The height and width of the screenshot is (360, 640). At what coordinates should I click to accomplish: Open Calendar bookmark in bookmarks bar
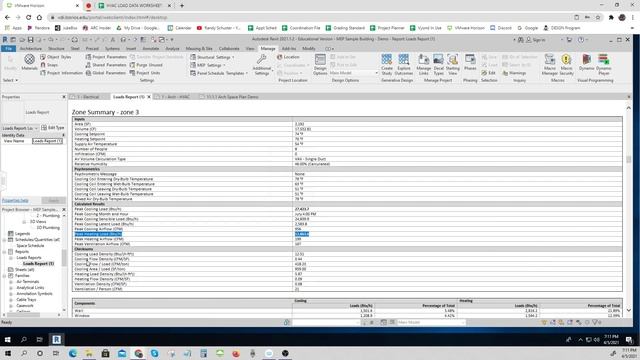179,28
